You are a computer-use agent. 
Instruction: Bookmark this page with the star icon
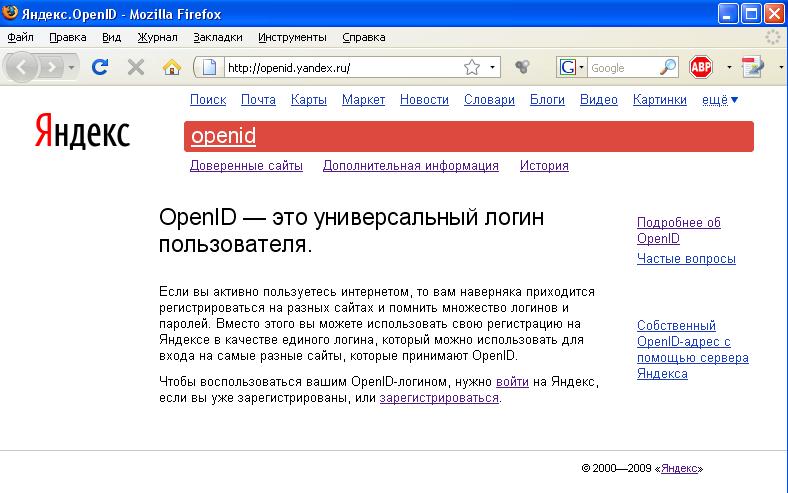tap(472, 67)
